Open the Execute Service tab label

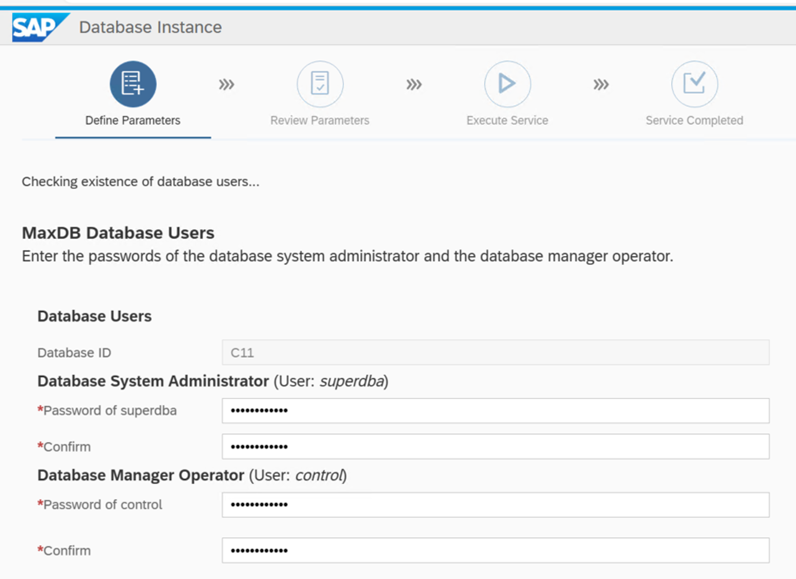point(507,121)
